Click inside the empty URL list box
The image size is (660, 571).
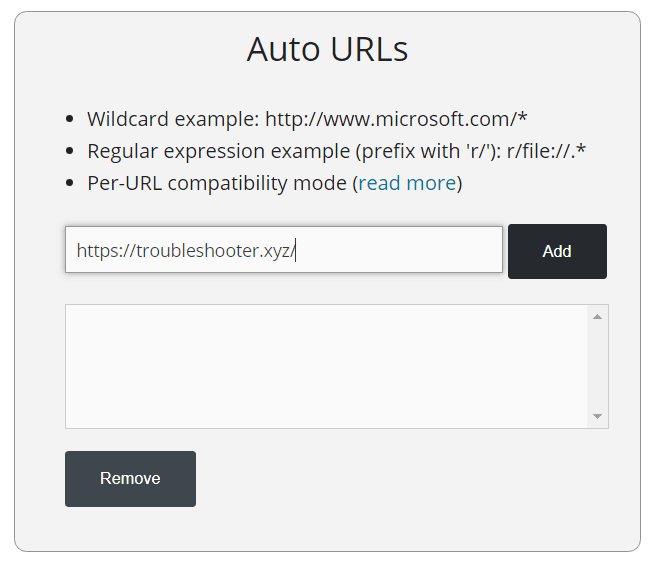tap(326, 366)
